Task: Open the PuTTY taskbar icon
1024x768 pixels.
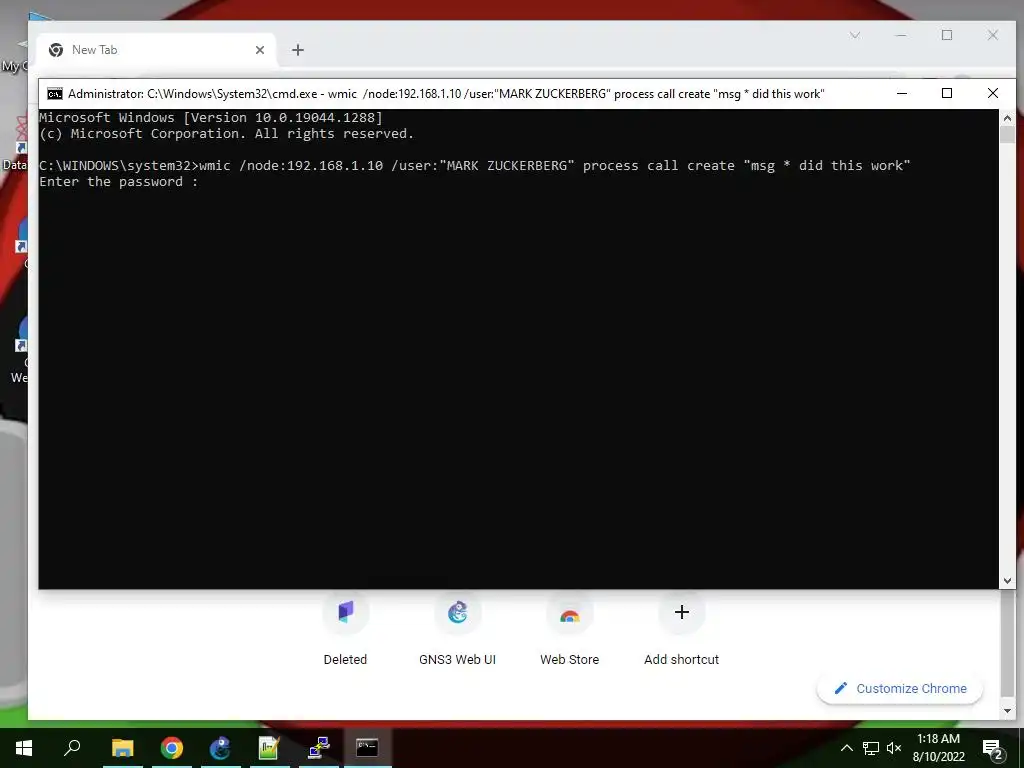Action: 319,748
